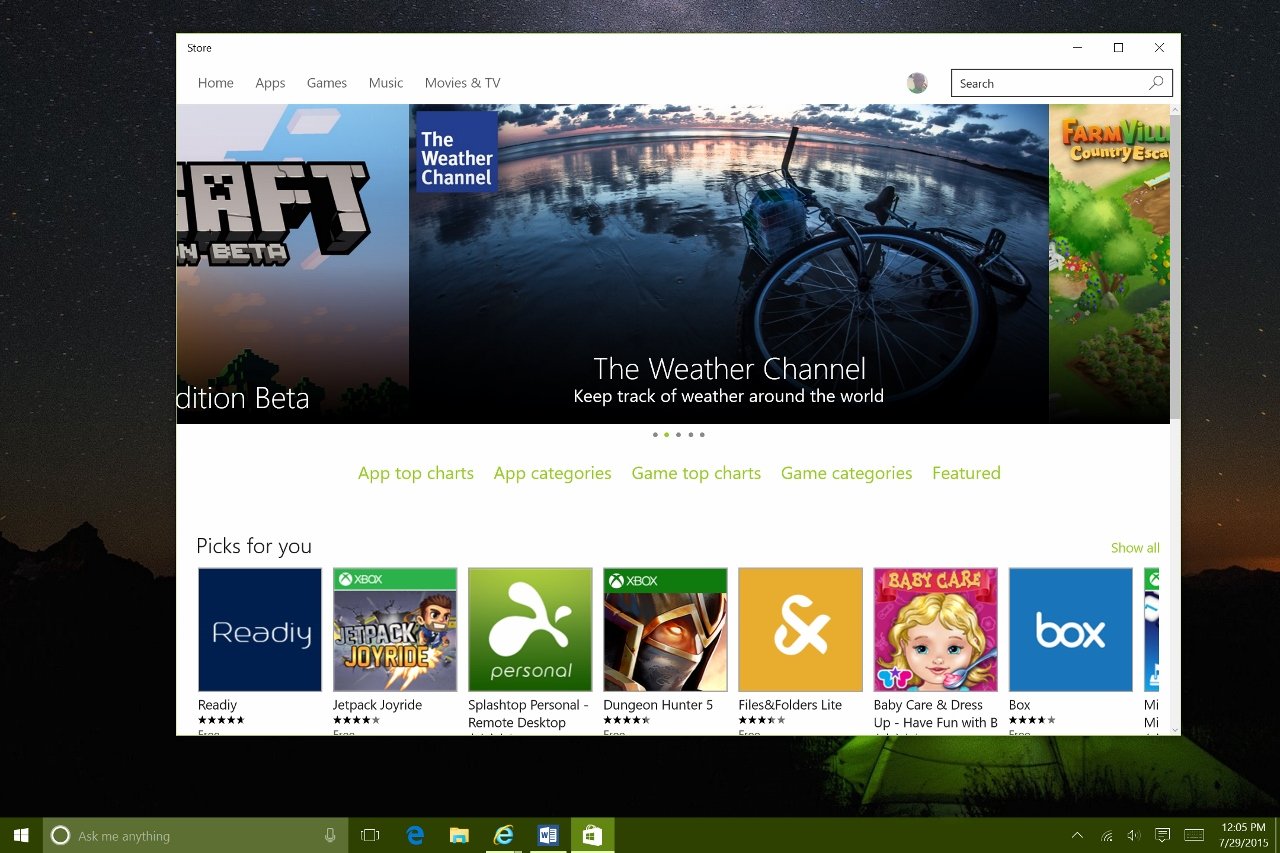The width and height of the screenshot is (1280, 853).
Task: Switch to the Games tab
Action: [x=327, y=83]
